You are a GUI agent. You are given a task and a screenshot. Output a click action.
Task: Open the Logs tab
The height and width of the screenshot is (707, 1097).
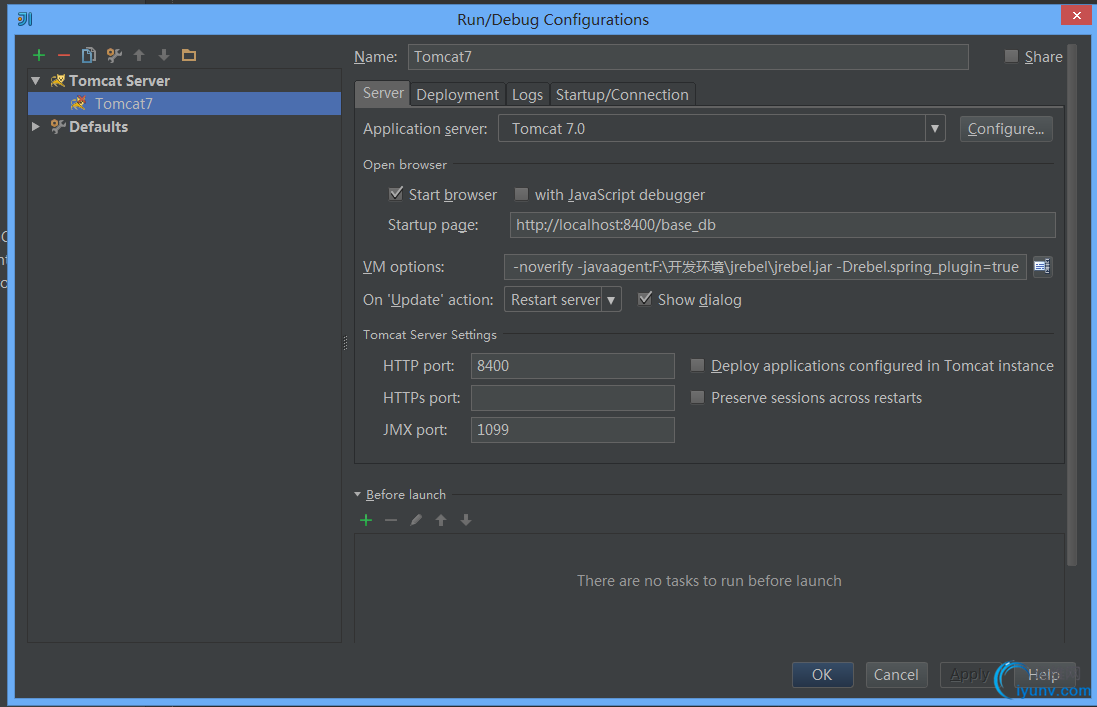pos(528,94)
